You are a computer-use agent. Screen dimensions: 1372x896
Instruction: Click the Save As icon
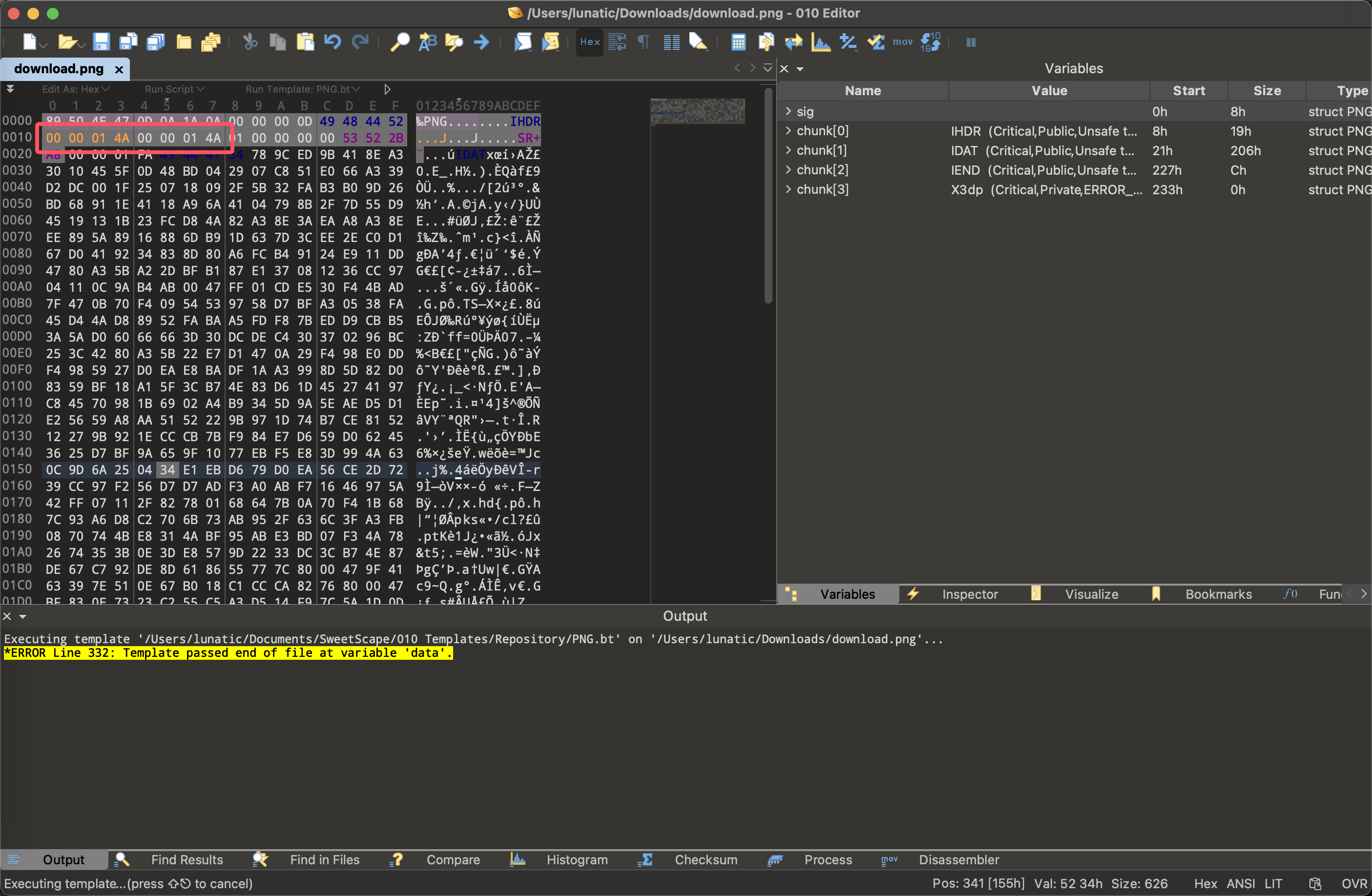point(128,41)
